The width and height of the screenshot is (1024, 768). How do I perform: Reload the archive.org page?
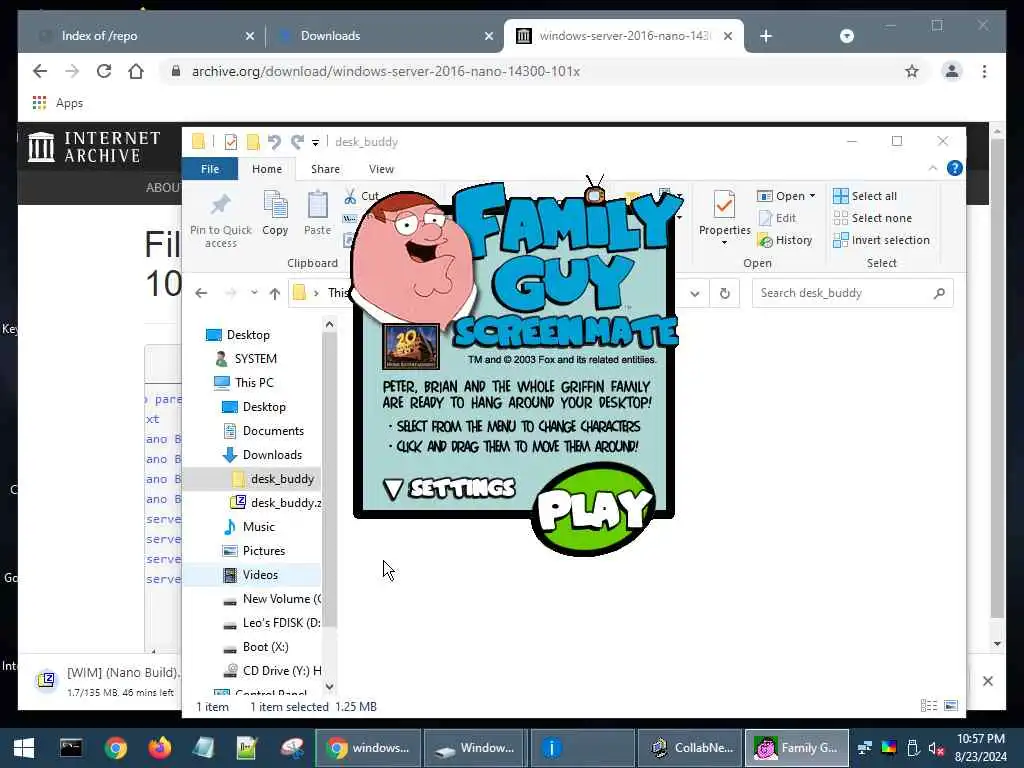coord(104,71)
